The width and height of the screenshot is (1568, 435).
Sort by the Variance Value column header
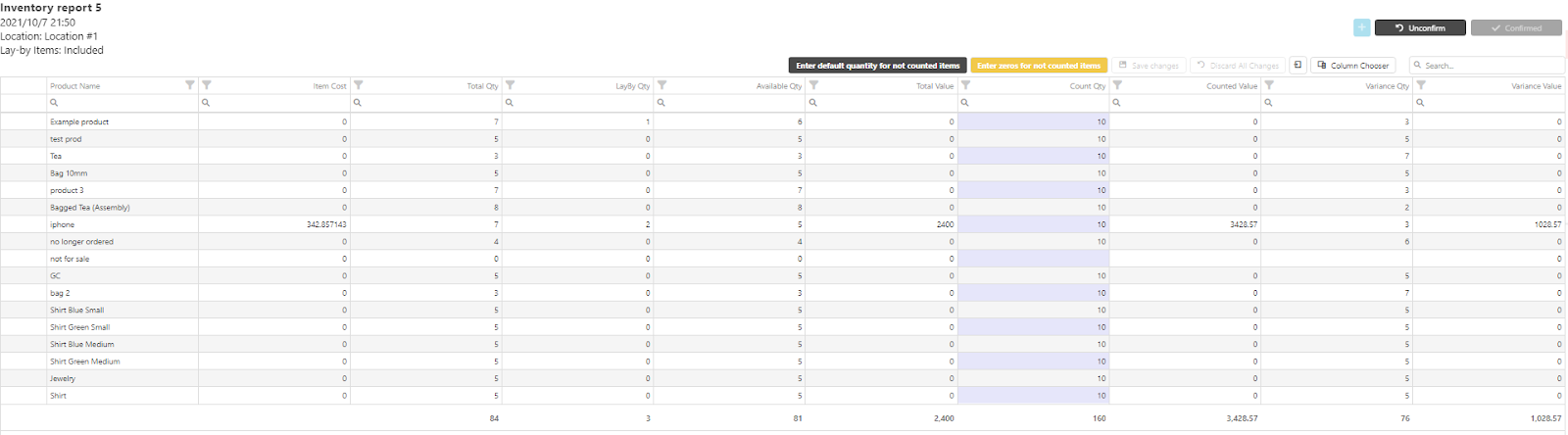coord(1537,86)
